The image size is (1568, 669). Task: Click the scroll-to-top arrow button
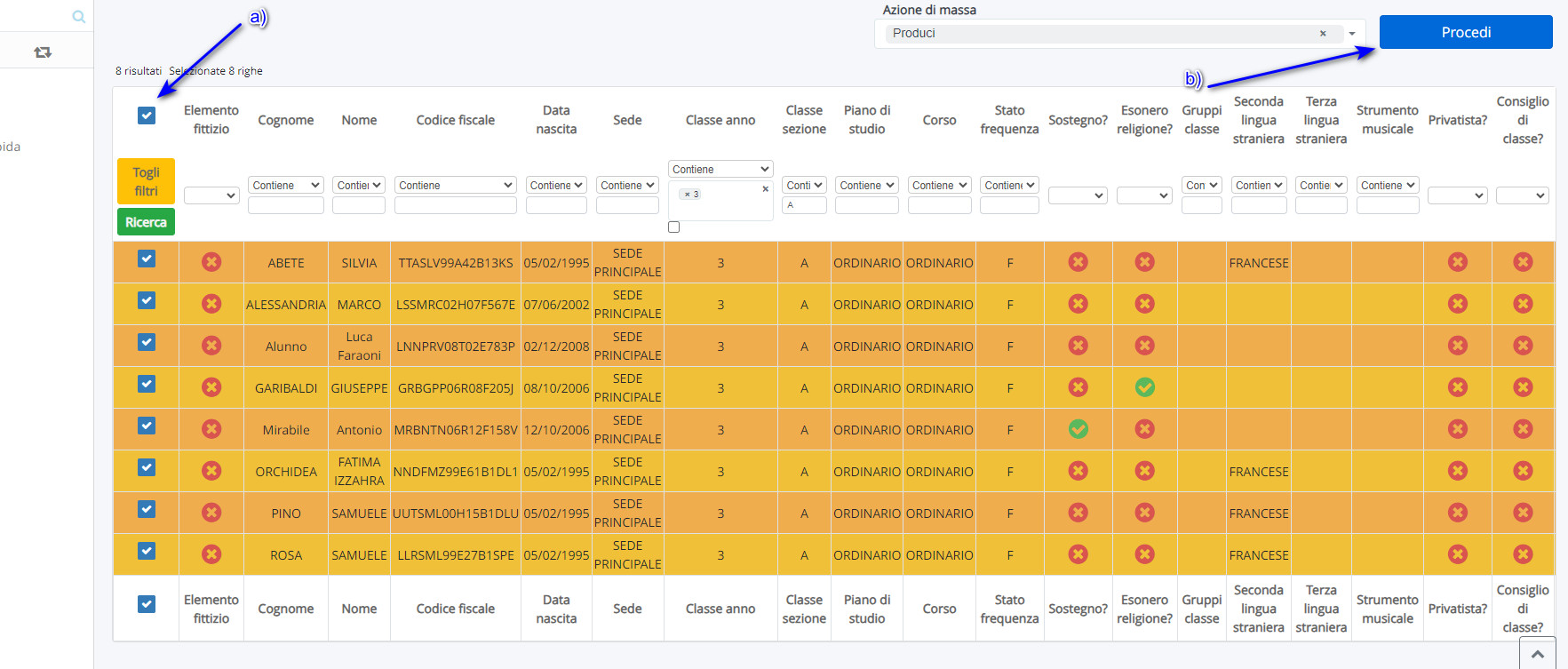[x=1538, y=653]
